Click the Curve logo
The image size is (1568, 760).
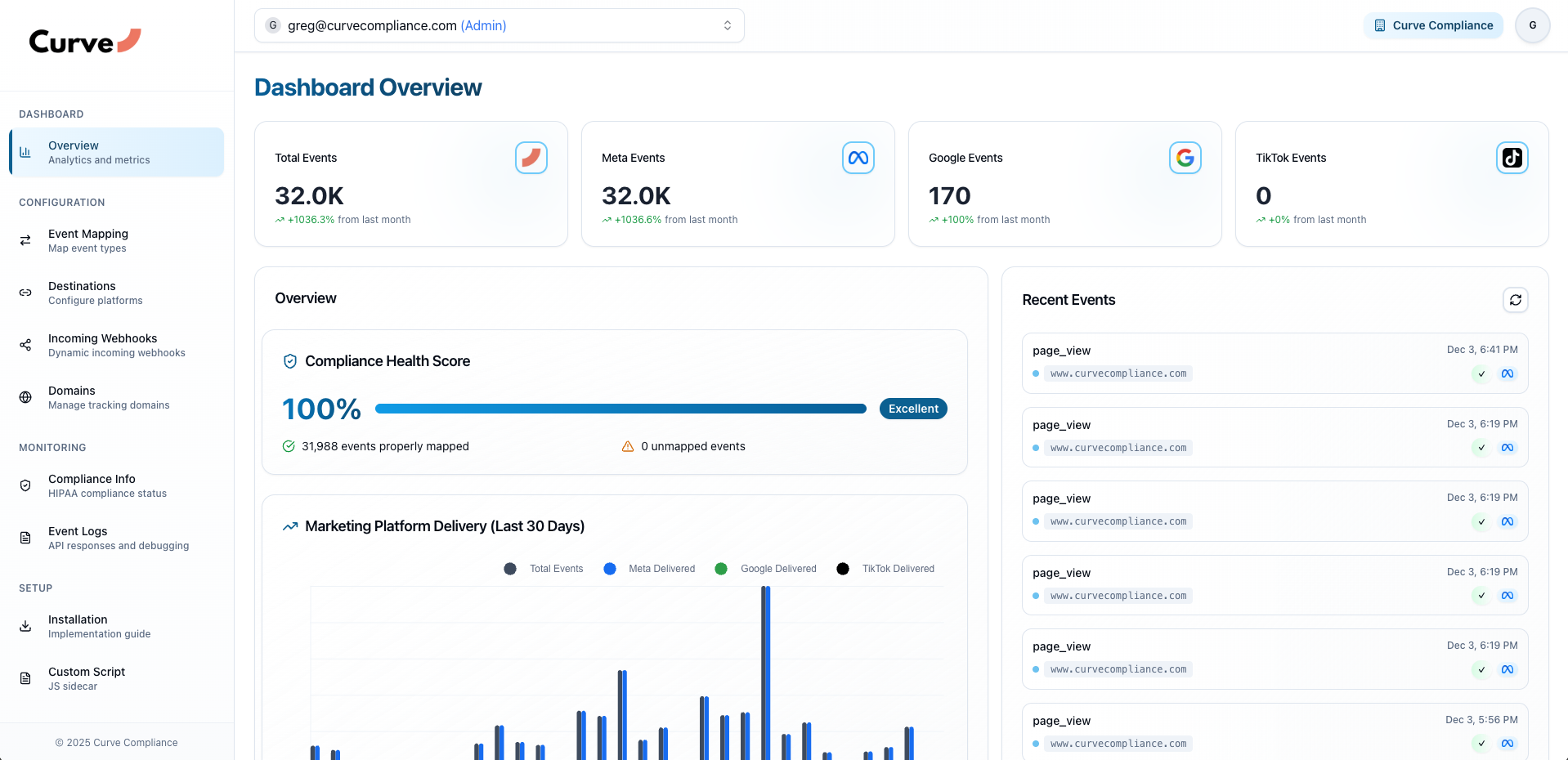85,41
